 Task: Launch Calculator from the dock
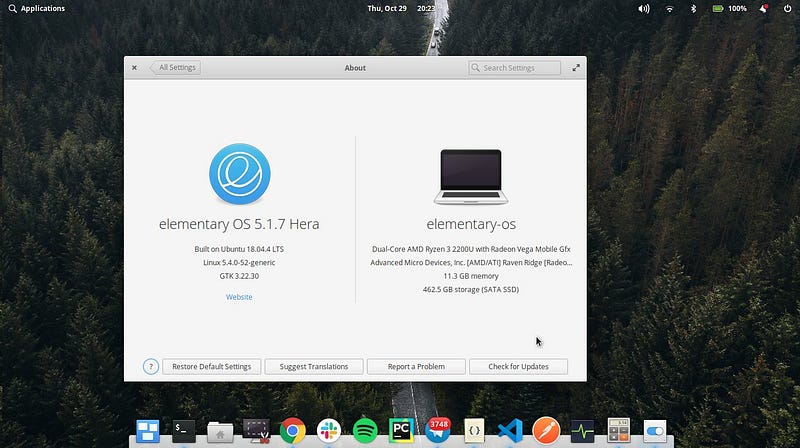point(618,431)
